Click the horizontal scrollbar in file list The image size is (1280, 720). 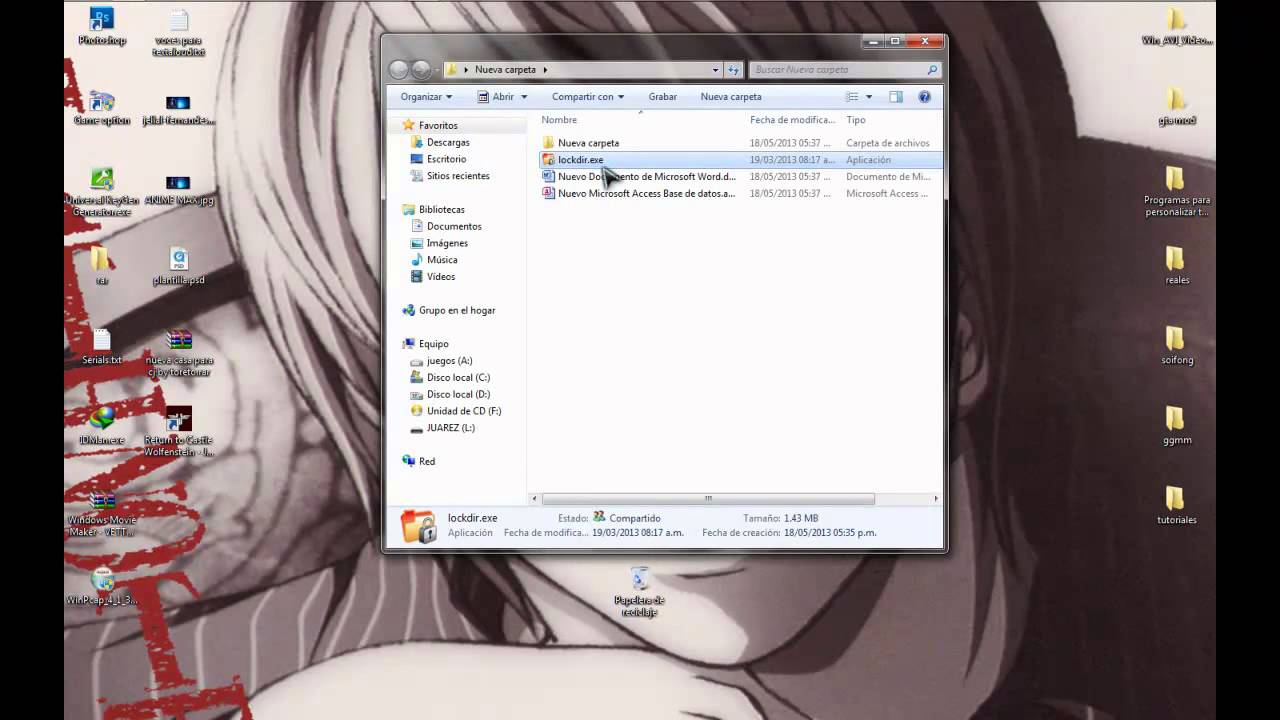point(708,498)
